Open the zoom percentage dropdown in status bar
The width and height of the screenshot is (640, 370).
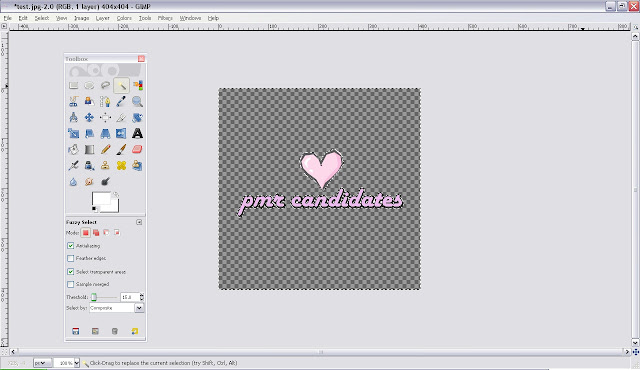(x=76, y=363)
